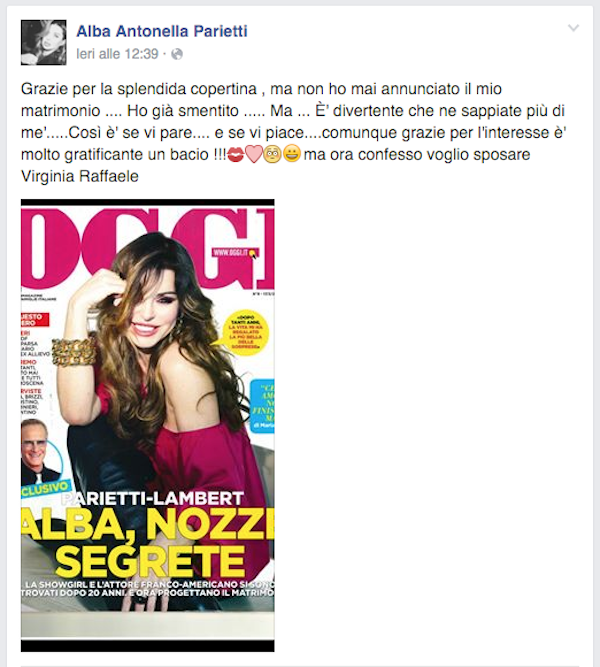This screenshot has width=600, height=667.
Task: Click the 'ESCLUSIVO' green label
Action: (x=45, y=489)
